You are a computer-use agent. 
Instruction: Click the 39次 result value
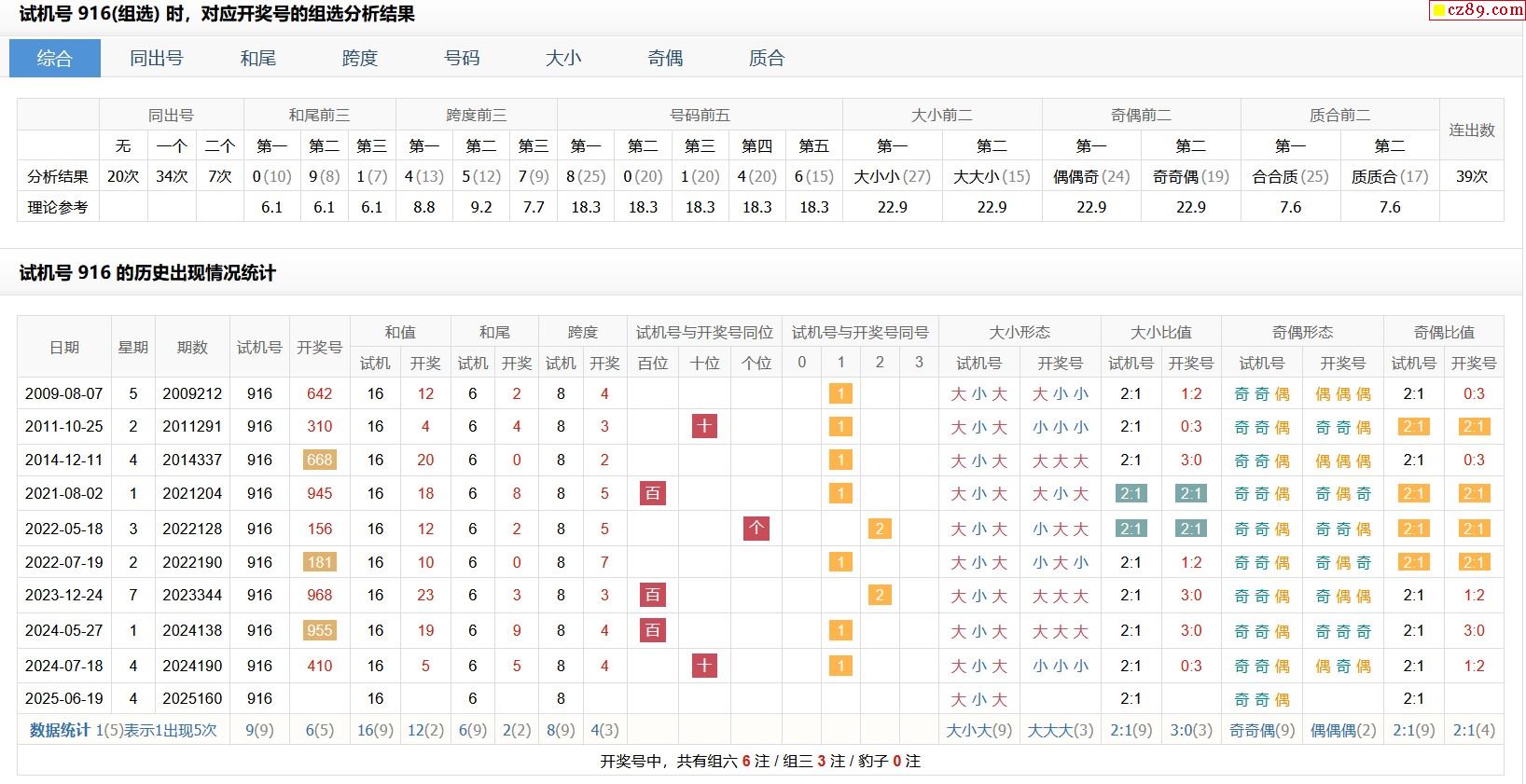pyautogui.click(x=1472, y=176)
